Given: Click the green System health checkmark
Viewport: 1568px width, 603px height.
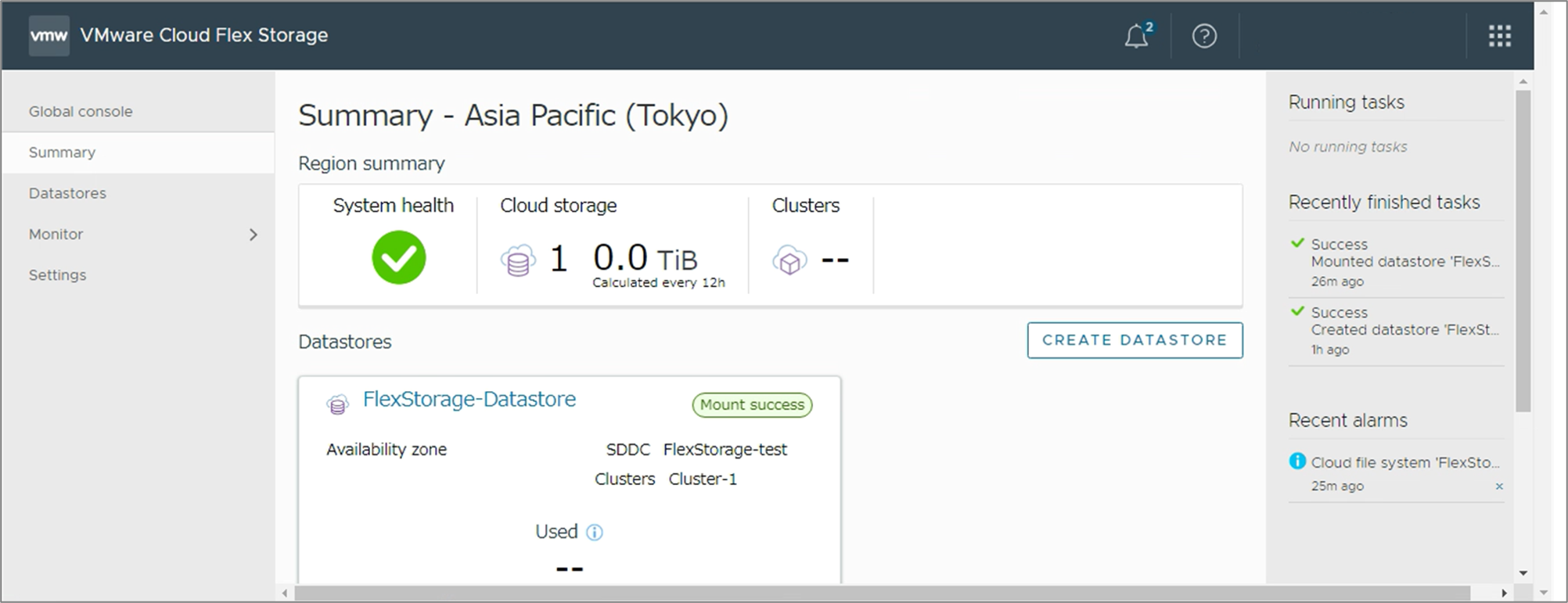Looking at the screenshot, I should [399, 257].
